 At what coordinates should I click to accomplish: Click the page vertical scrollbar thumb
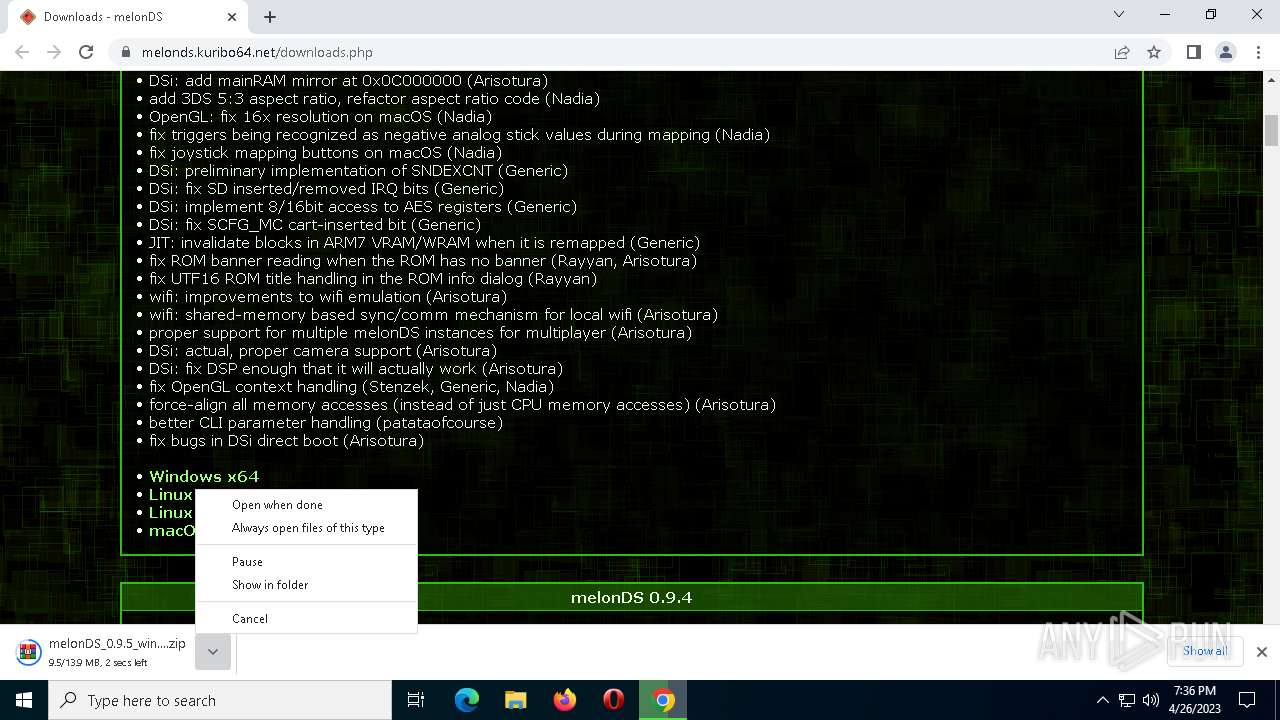(x=1271, y=130)
